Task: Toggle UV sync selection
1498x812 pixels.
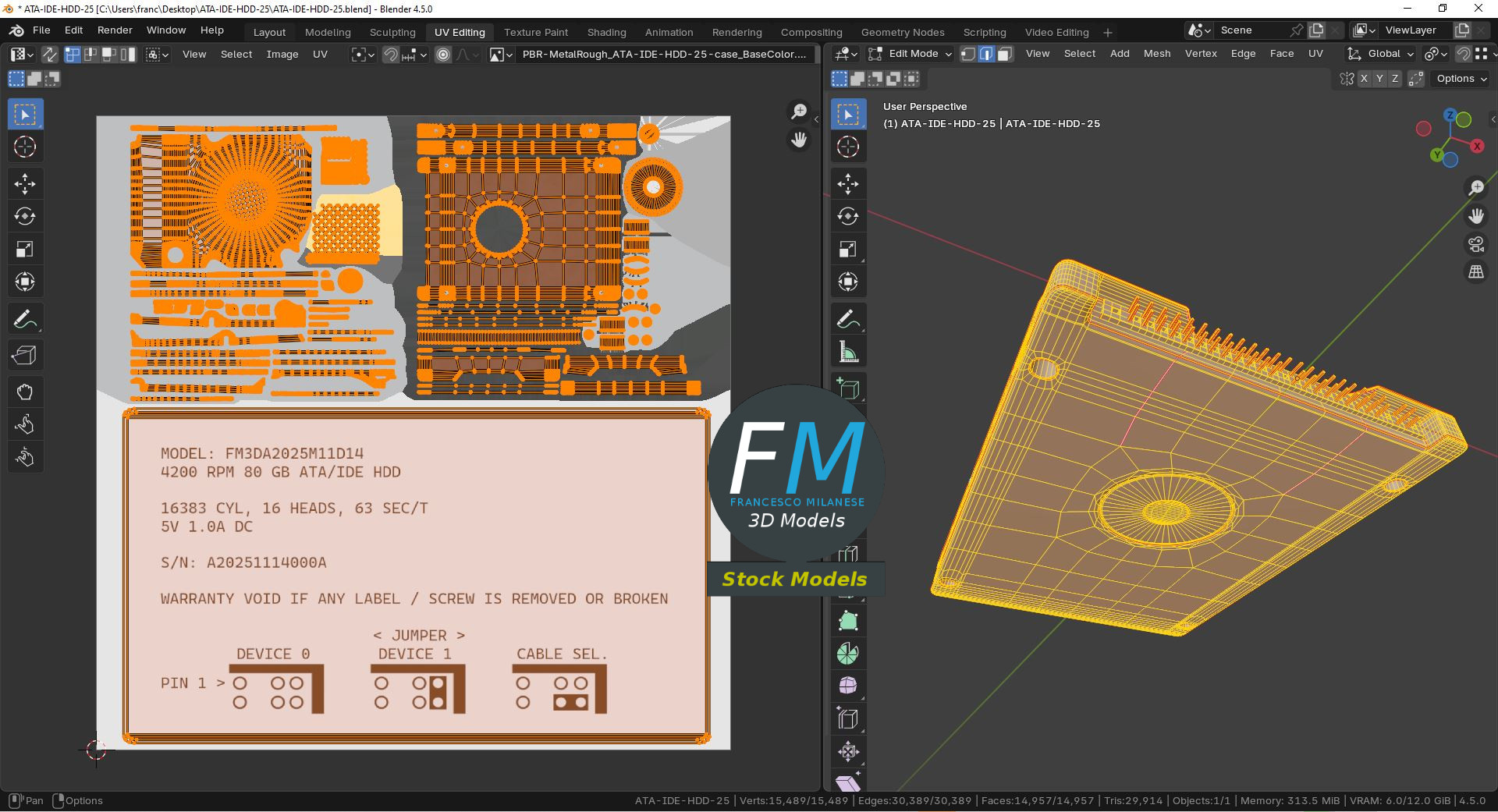Action: pyautogui.click(x=49, y=55)
